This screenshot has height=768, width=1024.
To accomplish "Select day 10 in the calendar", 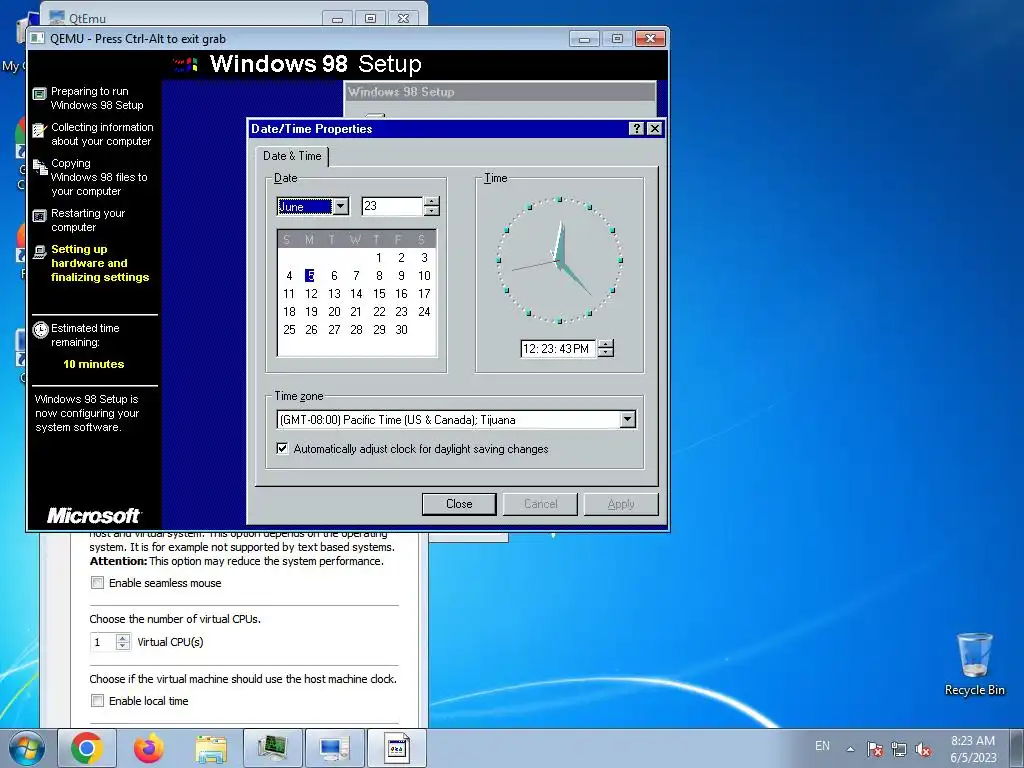I will coord(424,276).
